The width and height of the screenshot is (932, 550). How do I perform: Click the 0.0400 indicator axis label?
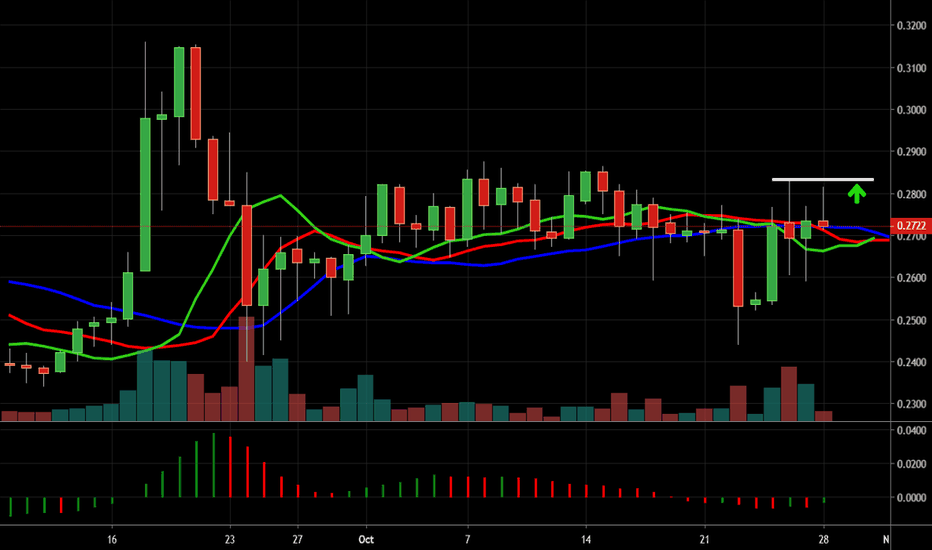tap(911, 430)
